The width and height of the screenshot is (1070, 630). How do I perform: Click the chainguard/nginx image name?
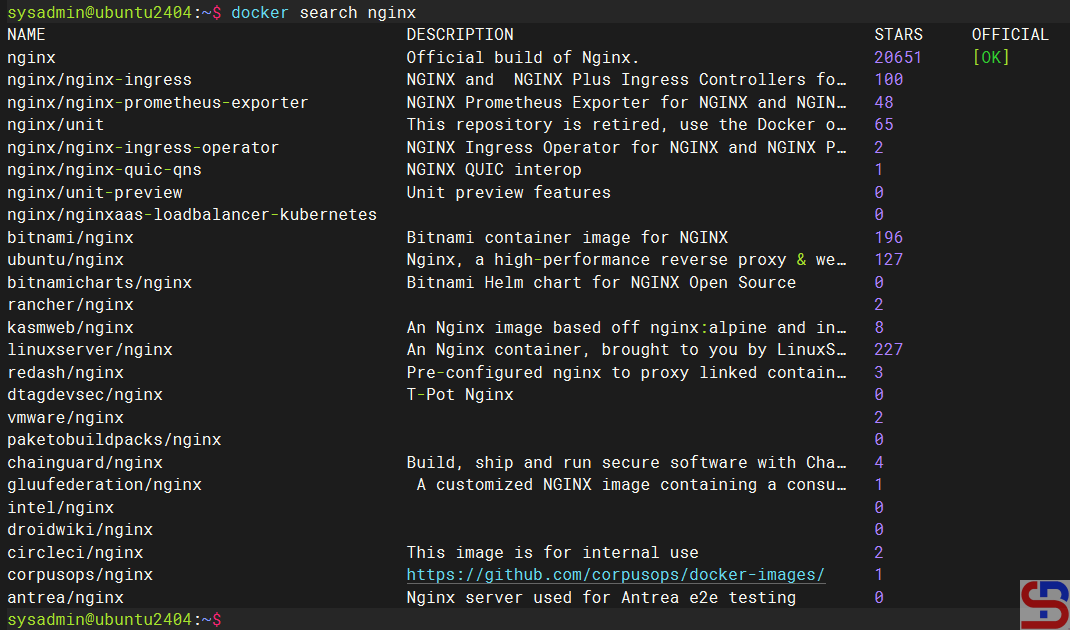coord(85,463)
